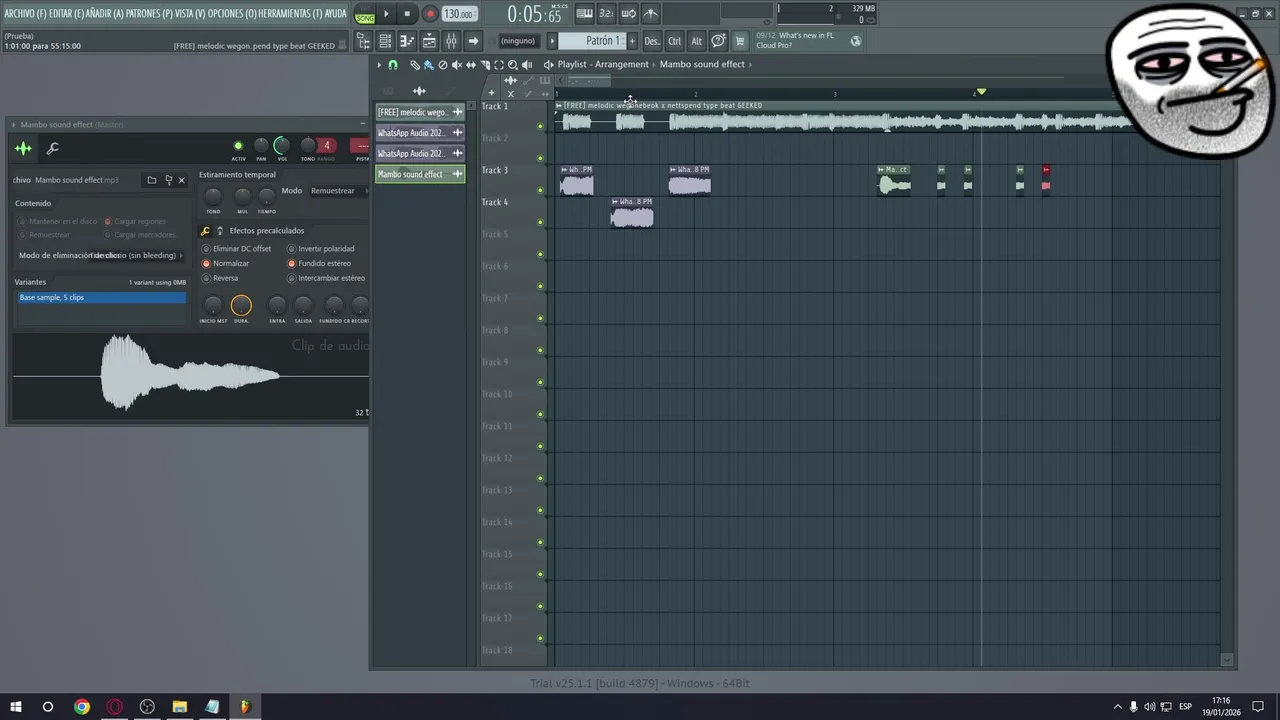Toggle the SONG/PAT mode button
The image size is (1280, 720).
pyautogui.click(x=365, y=14)
